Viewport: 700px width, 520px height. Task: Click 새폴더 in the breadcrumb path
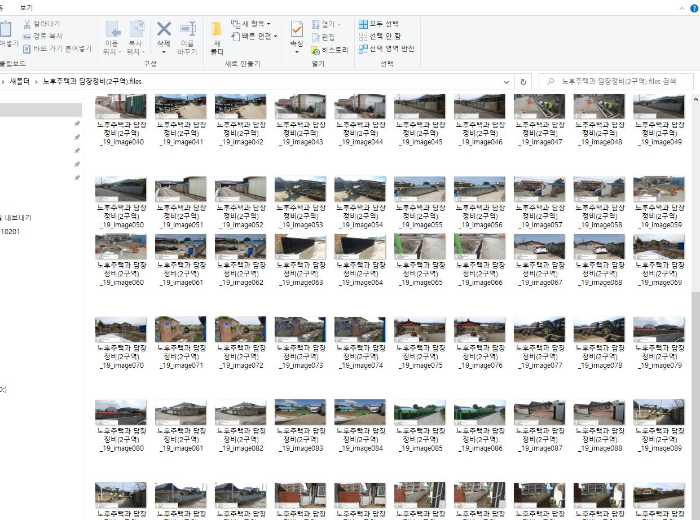point(20,81)
